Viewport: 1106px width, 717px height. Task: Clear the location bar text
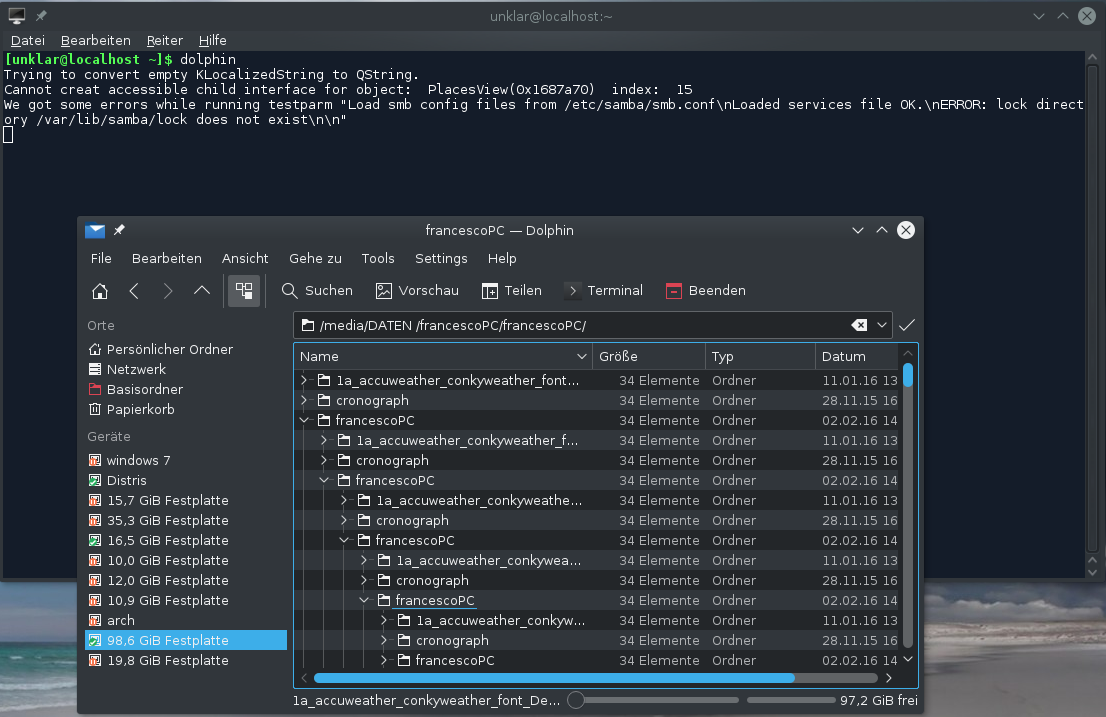pyautogui.click(x=858, y=325)
